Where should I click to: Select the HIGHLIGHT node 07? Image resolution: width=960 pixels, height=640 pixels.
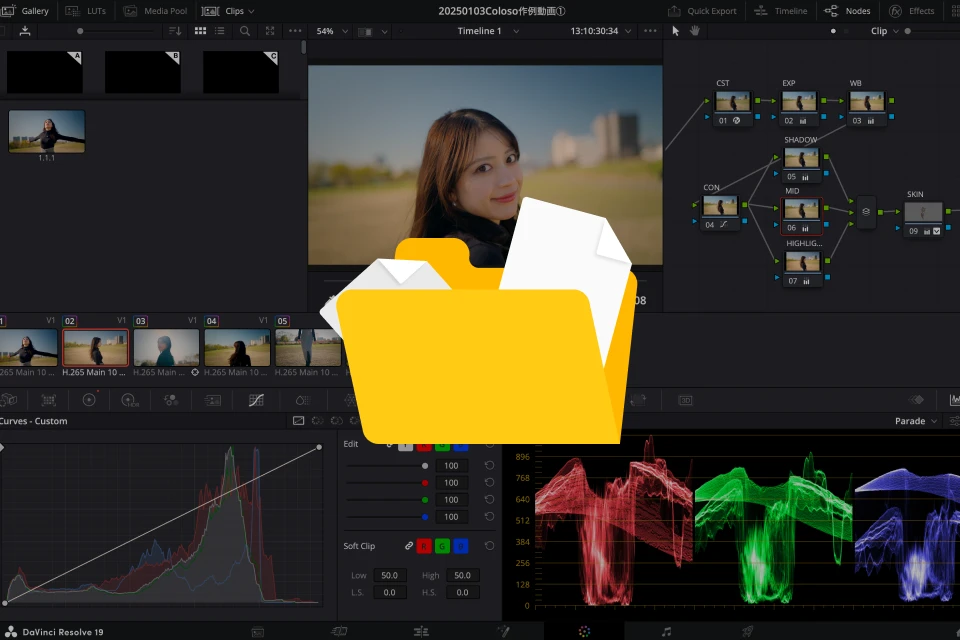802,269
